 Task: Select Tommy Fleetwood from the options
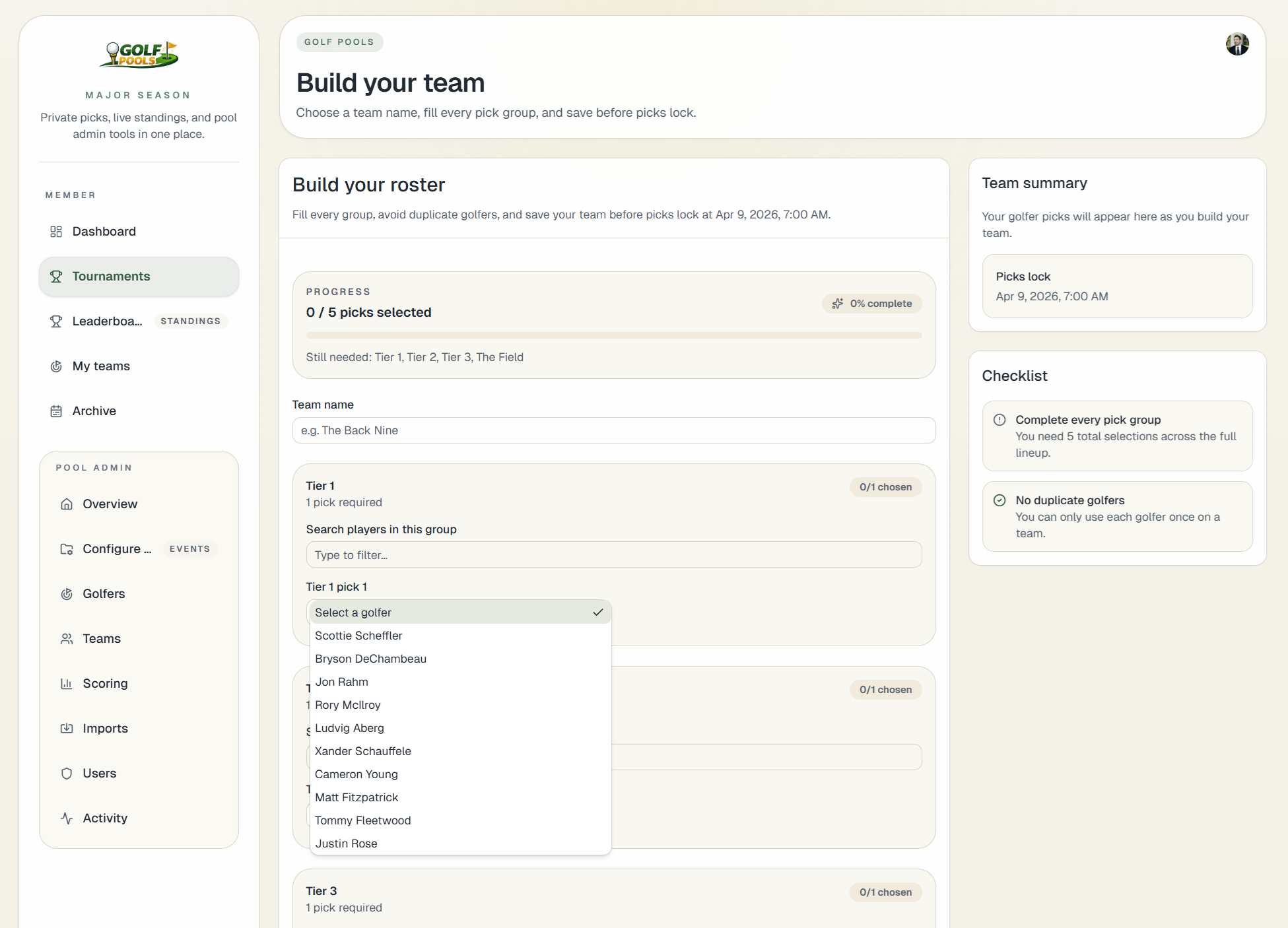pyautogui.click(x=362, y=820)
